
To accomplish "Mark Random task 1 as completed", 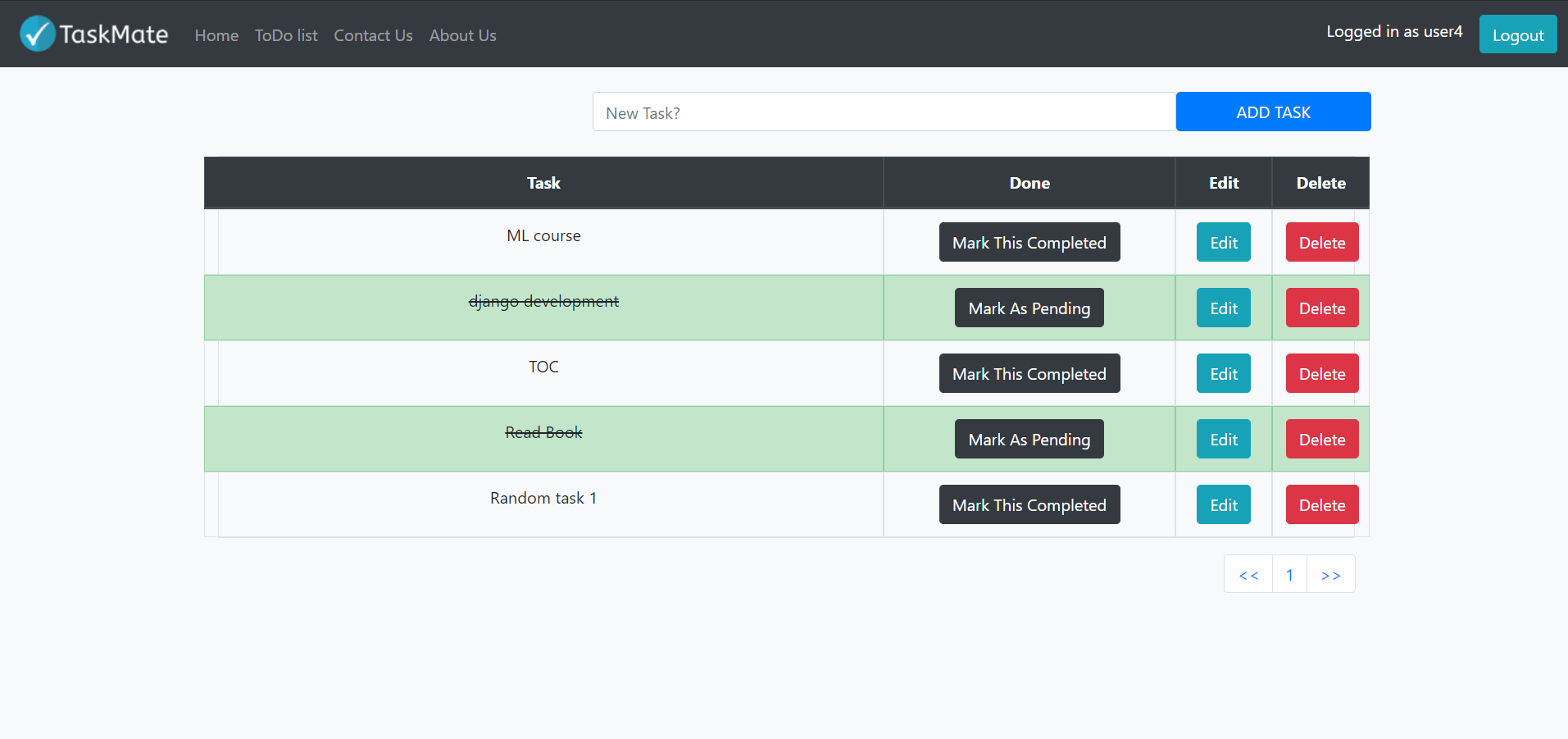I will click(x=1029, y=504).
